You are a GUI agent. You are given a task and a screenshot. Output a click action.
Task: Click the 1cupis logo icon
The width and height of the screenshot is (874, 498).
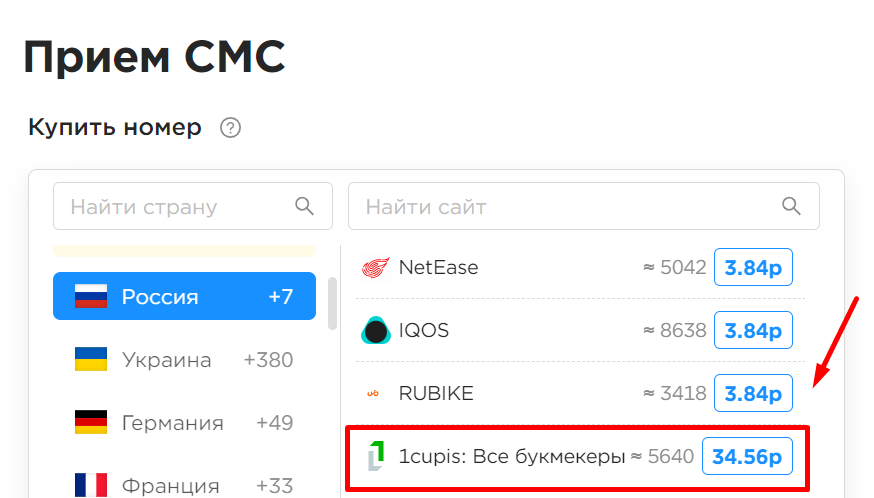pyautogui.click(x=376, y=456)
